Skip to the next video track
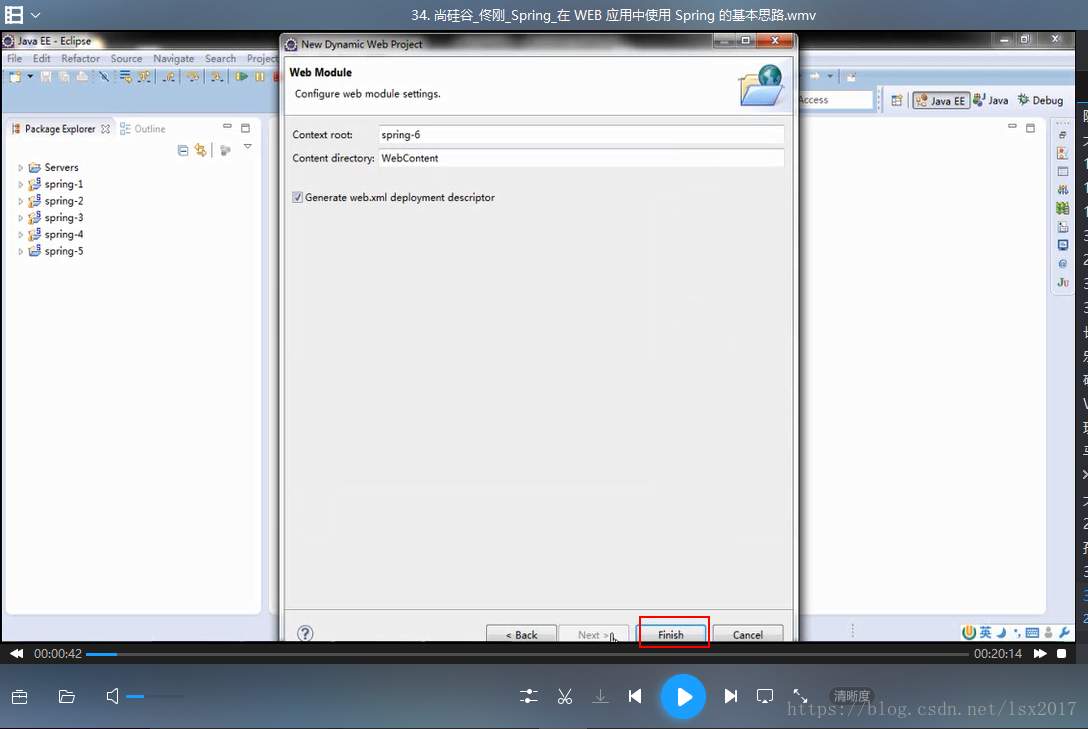The width and height of the screenshot is (1088, 729). pos(730,696)
